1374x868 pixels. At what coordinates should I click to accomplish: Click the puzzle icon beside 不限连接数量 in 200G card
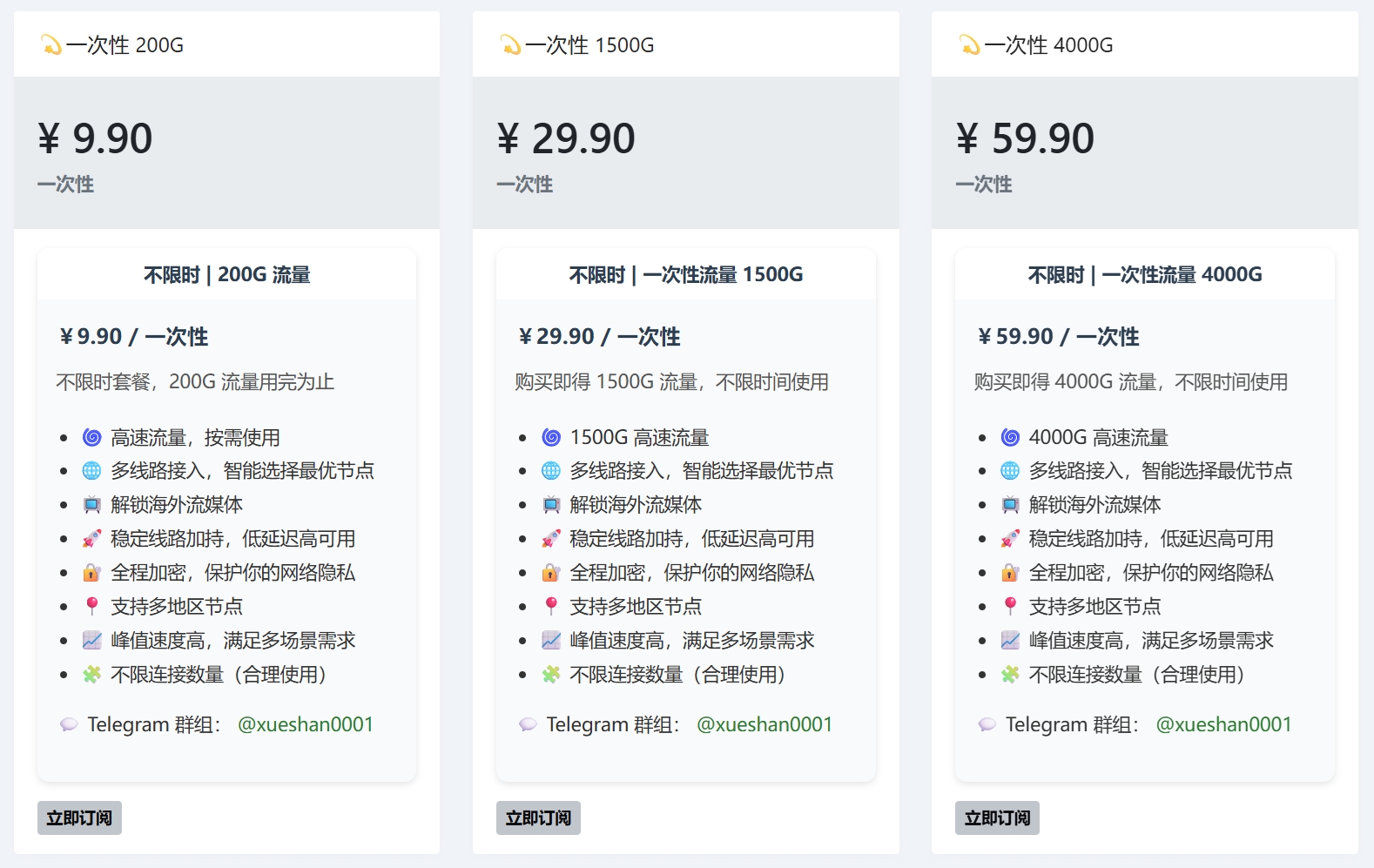pos(91,675)
